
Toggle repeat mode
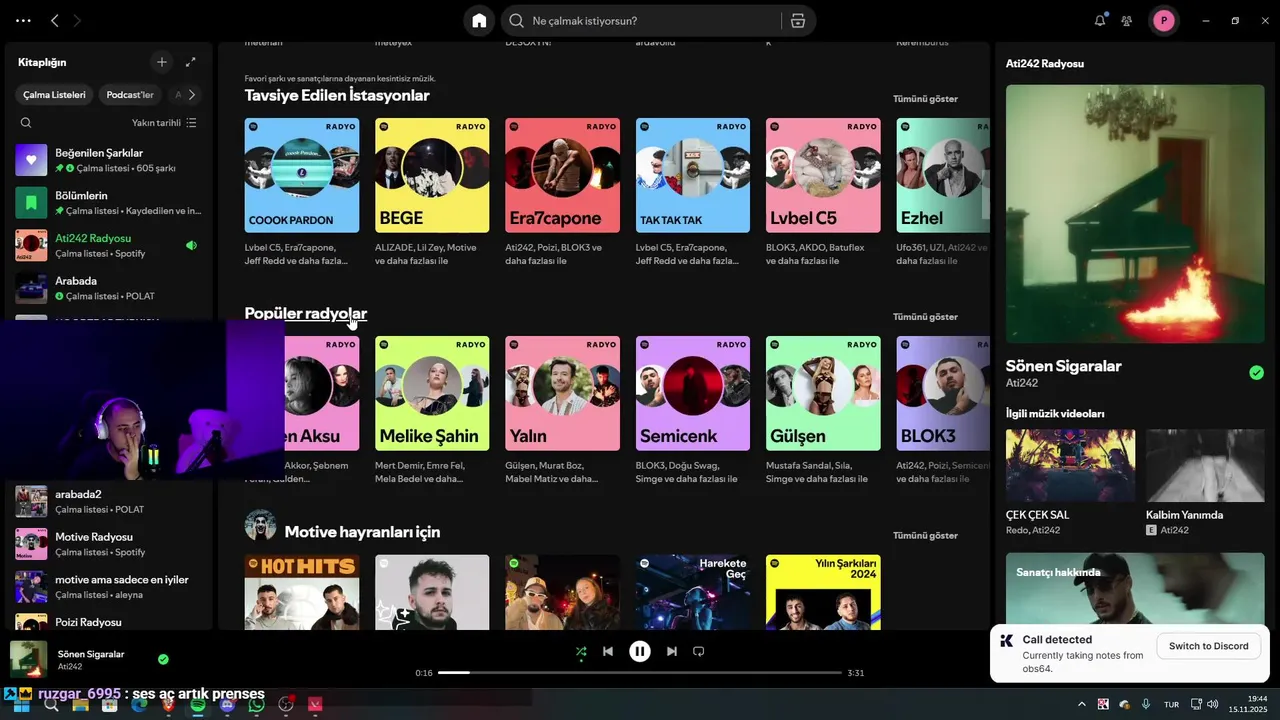pos(699,651)
